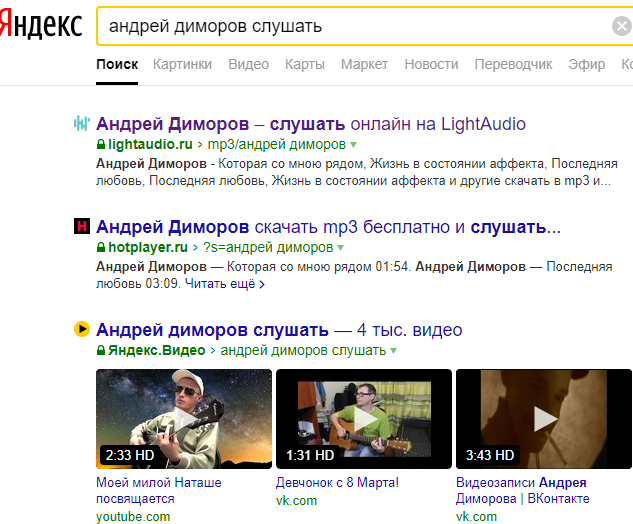Expand hotplayer.ru result dropdown arrow
The height and width of the screenshot is (524, 633).
pyautogui.click(x=341, y=247)
